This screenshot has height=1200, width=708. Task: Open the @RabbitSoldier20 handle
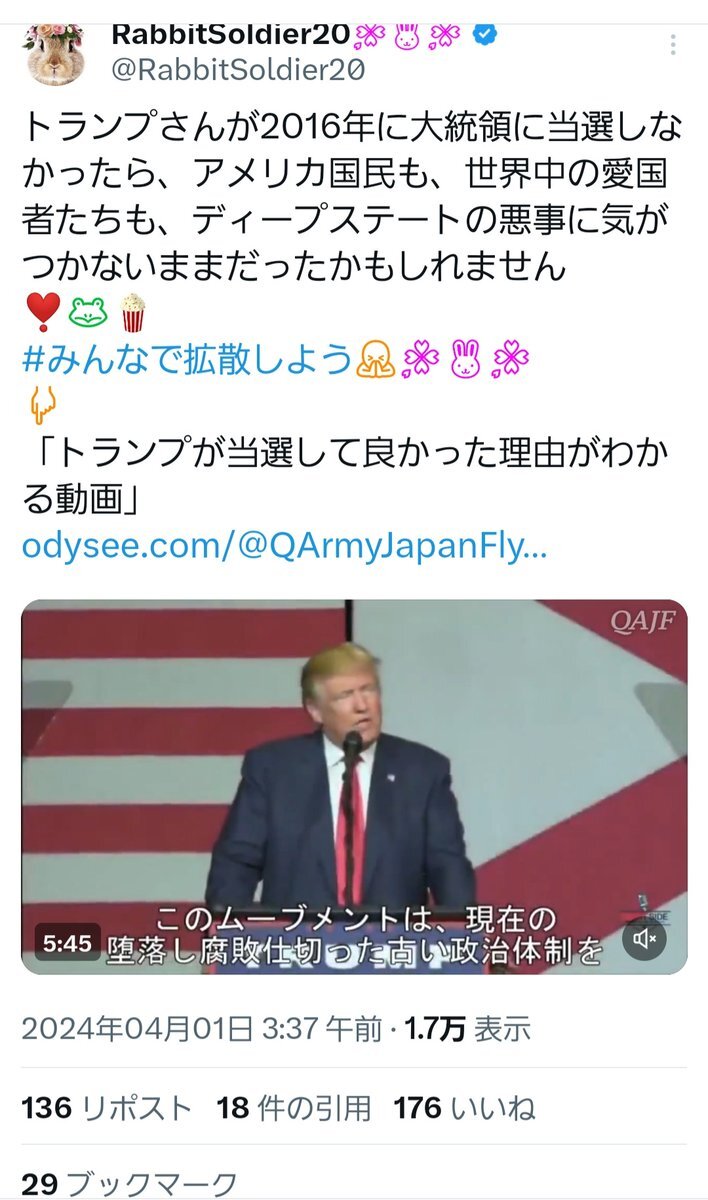click(237, 69)
